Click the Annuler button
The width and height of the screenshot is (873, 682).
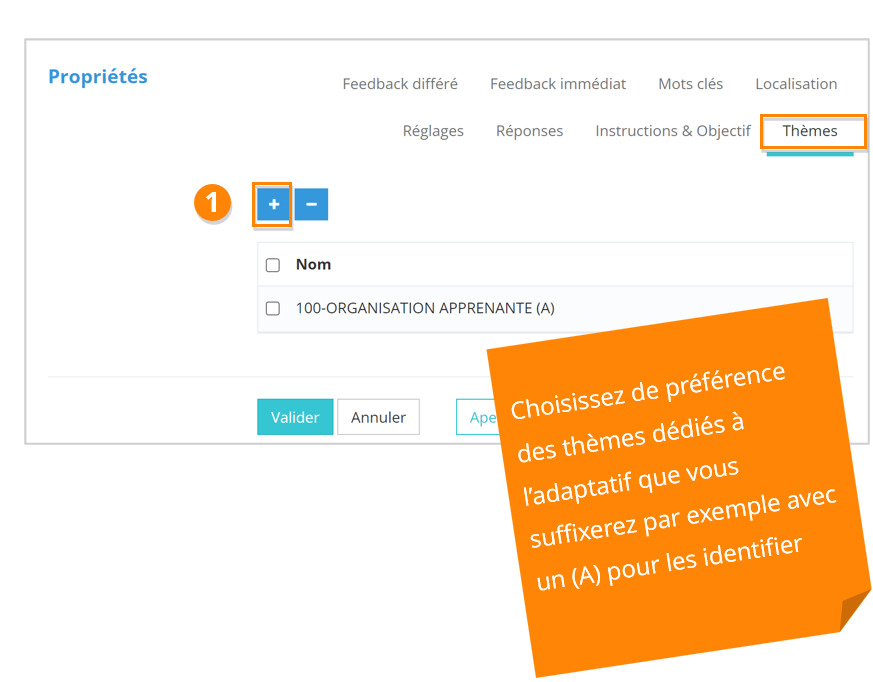378,417
